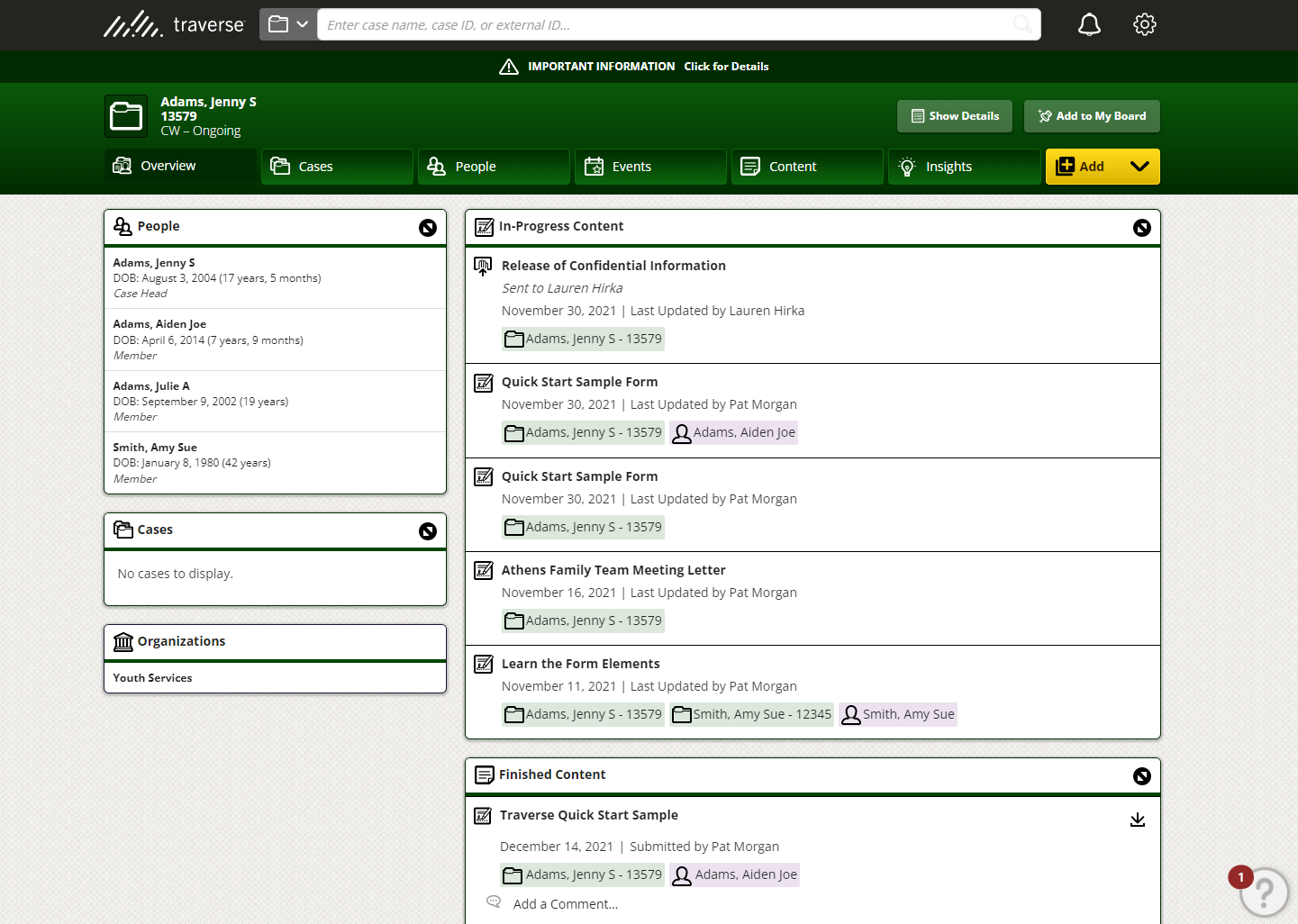Open the notifications bell icon

click(1089, 24)
